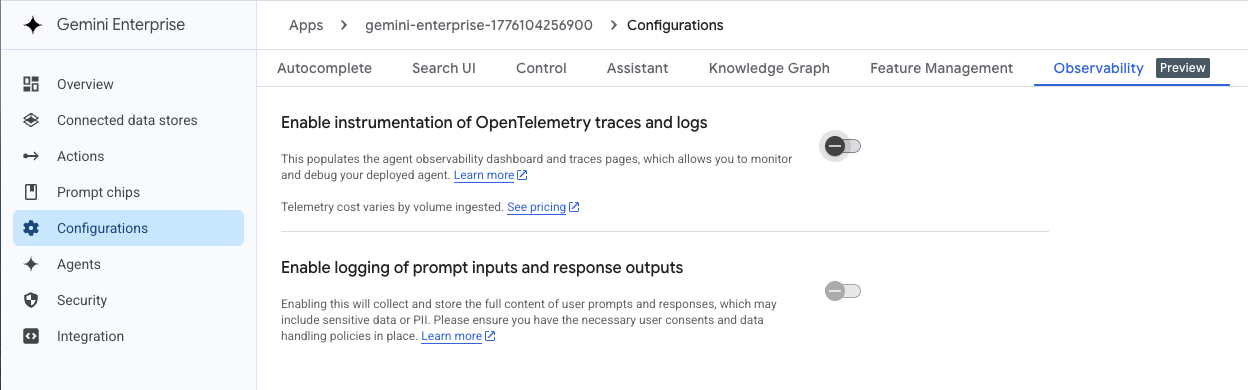Screen dimensions: 1248x390
Task: Click heading Enable instrumentation of OpenTelemetry traces and logs
Action: (494, 123)
